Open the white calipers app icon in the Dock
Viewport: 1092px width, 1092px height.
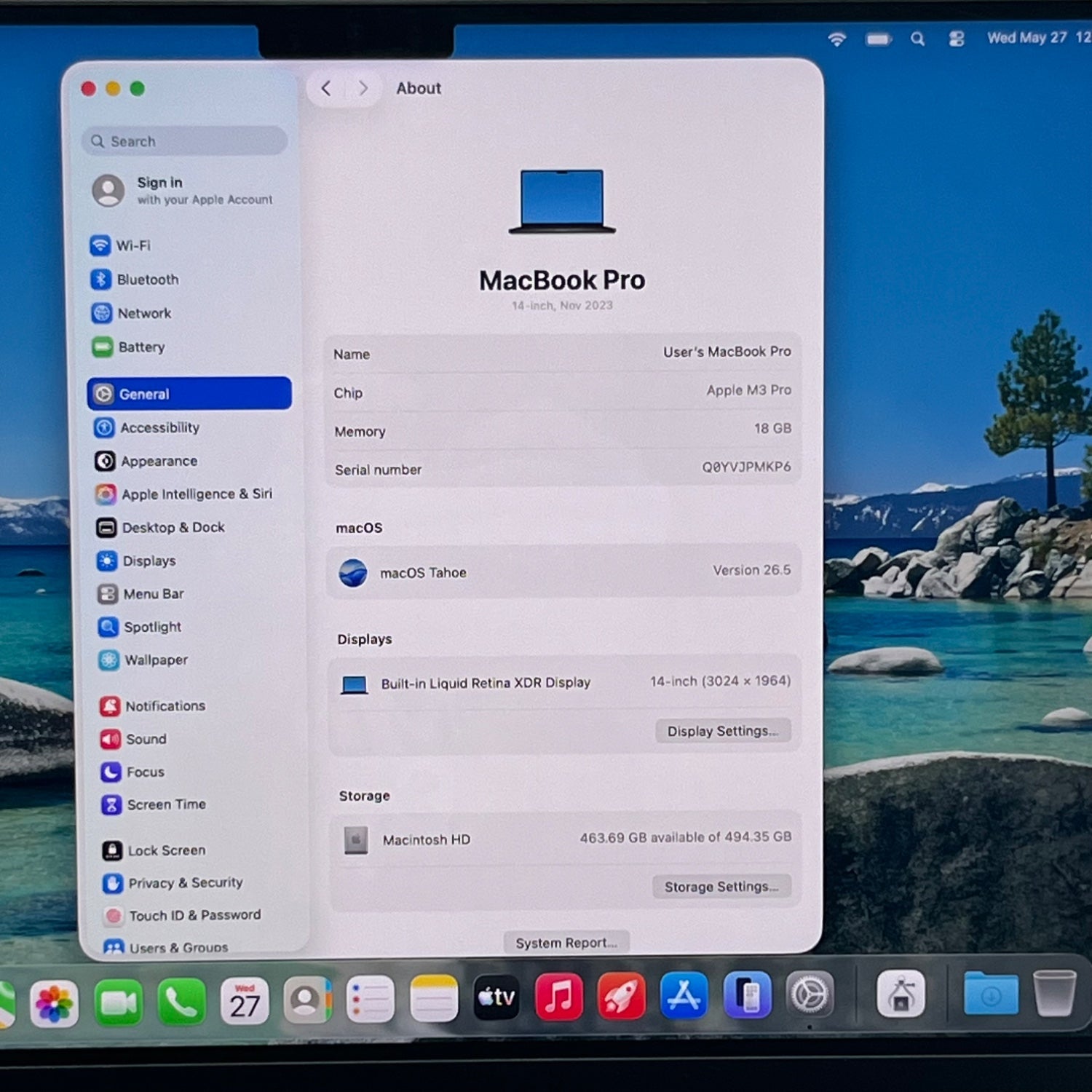click(x=901, y=993)
